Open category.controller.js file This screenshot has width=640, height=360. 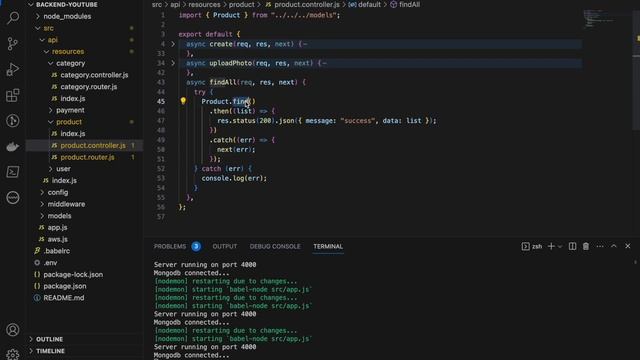coord(94,75)
